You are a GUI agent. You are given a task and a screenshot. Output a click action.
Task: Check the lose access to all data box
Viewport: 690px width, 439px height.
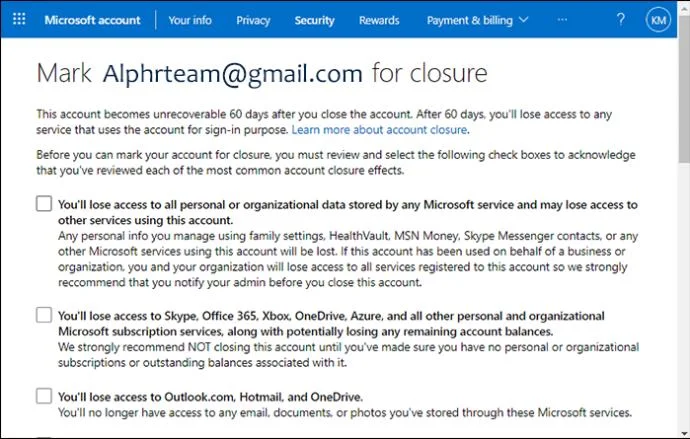coord(44,204)
